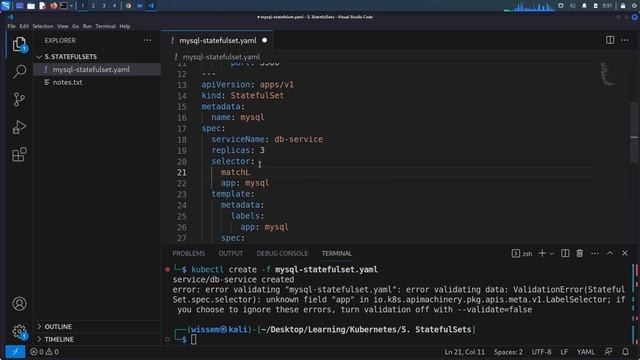
Task: Open the File menu
Action: (x=11, y=26)
